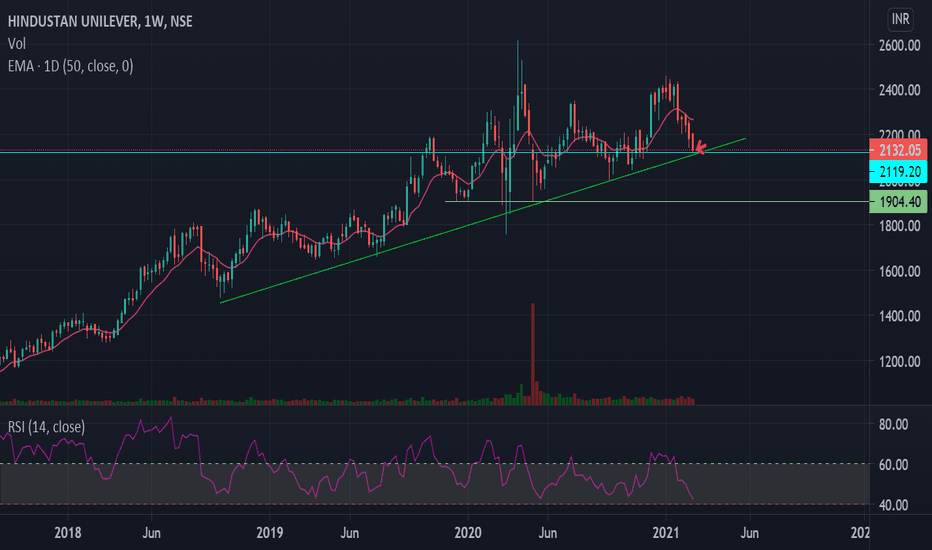Click the 1800.00 price axis value
The width and height of the screenshot is (932, 550).
899,226
